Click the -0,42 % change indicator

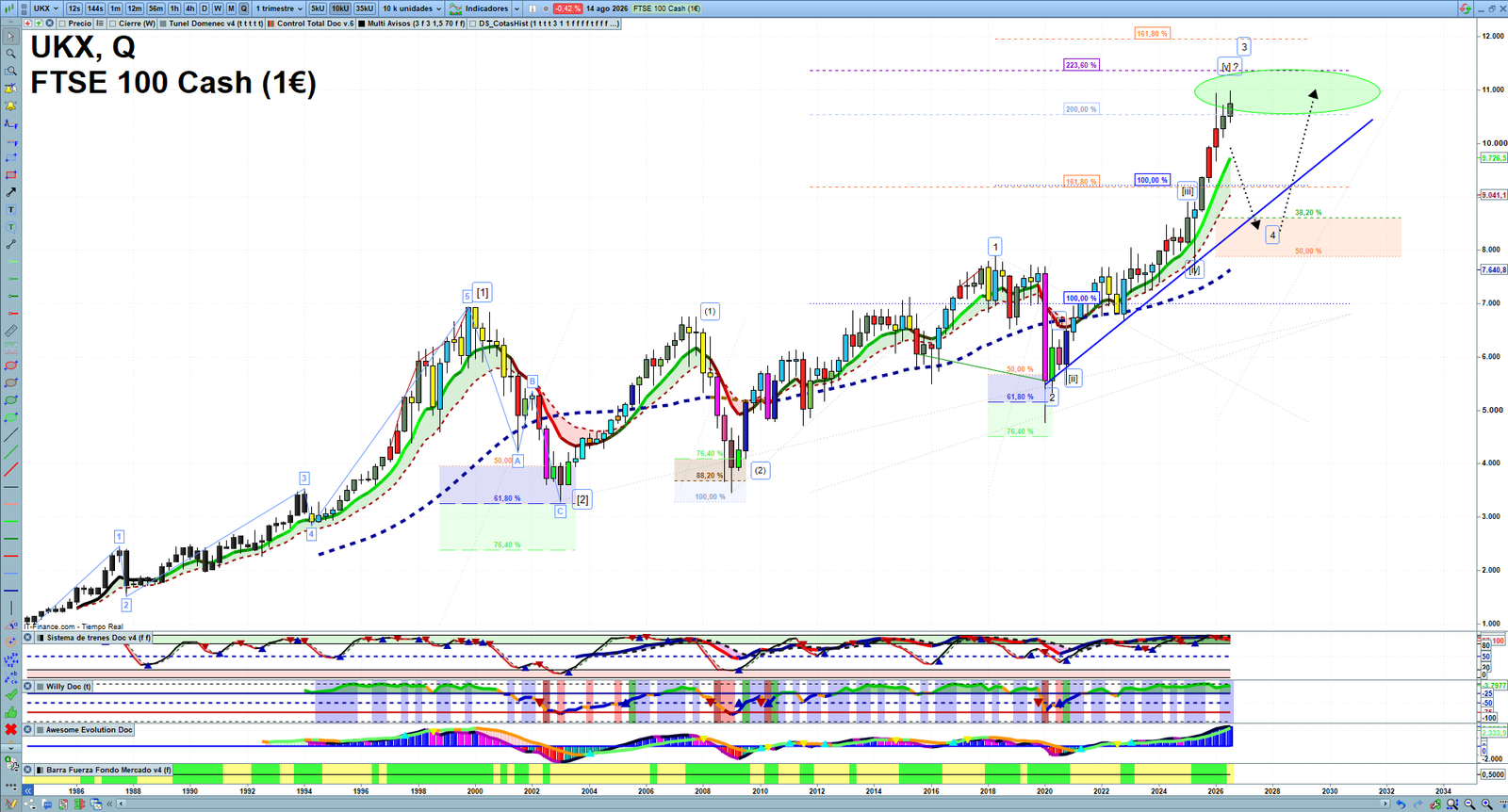(567, 8)
